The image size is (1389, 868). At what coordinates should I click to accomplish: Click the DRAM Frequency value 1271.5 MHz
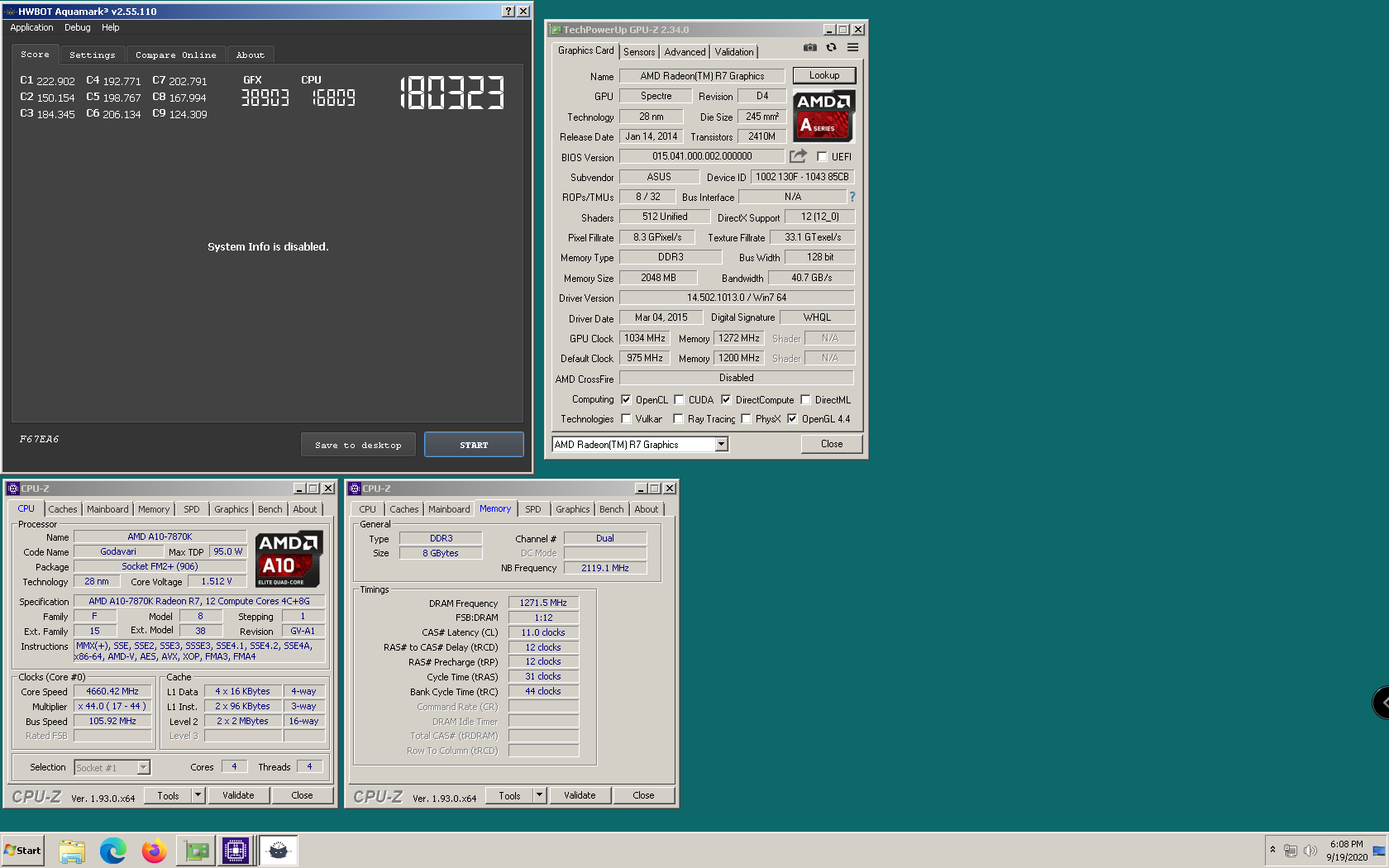[543, 603]
